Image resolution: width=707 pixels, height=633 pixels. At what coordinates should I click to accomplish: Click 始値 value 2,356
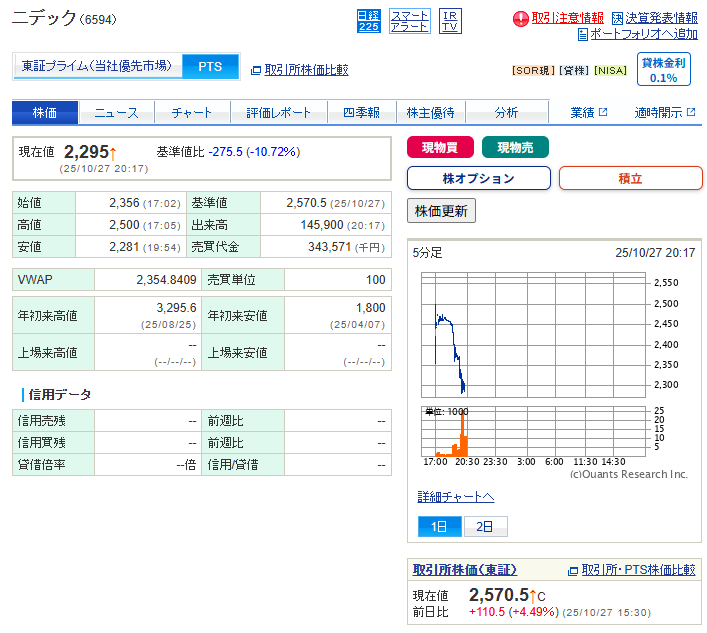coord(124,203)
